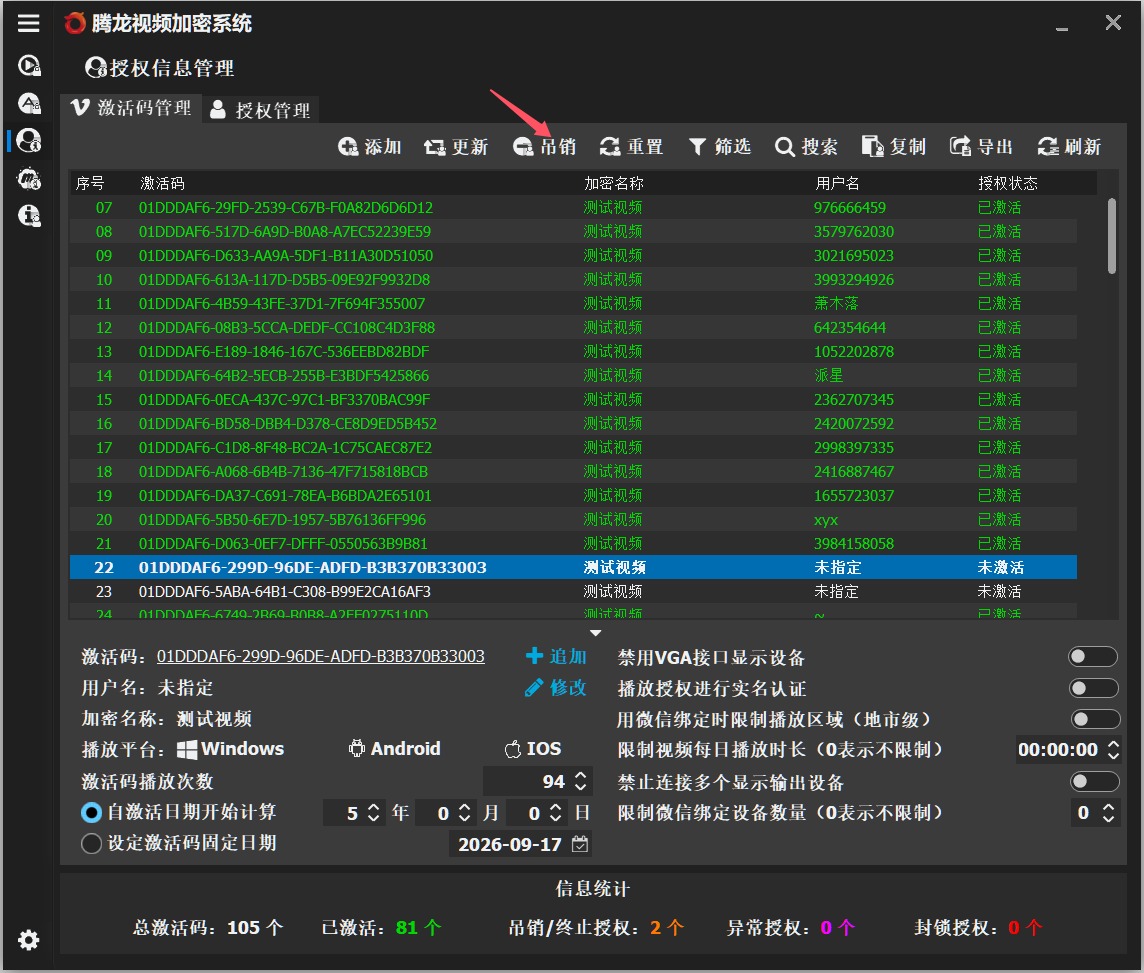
Task: Click 复制 to copy the activation code
Action: click(x=894, y=147)
